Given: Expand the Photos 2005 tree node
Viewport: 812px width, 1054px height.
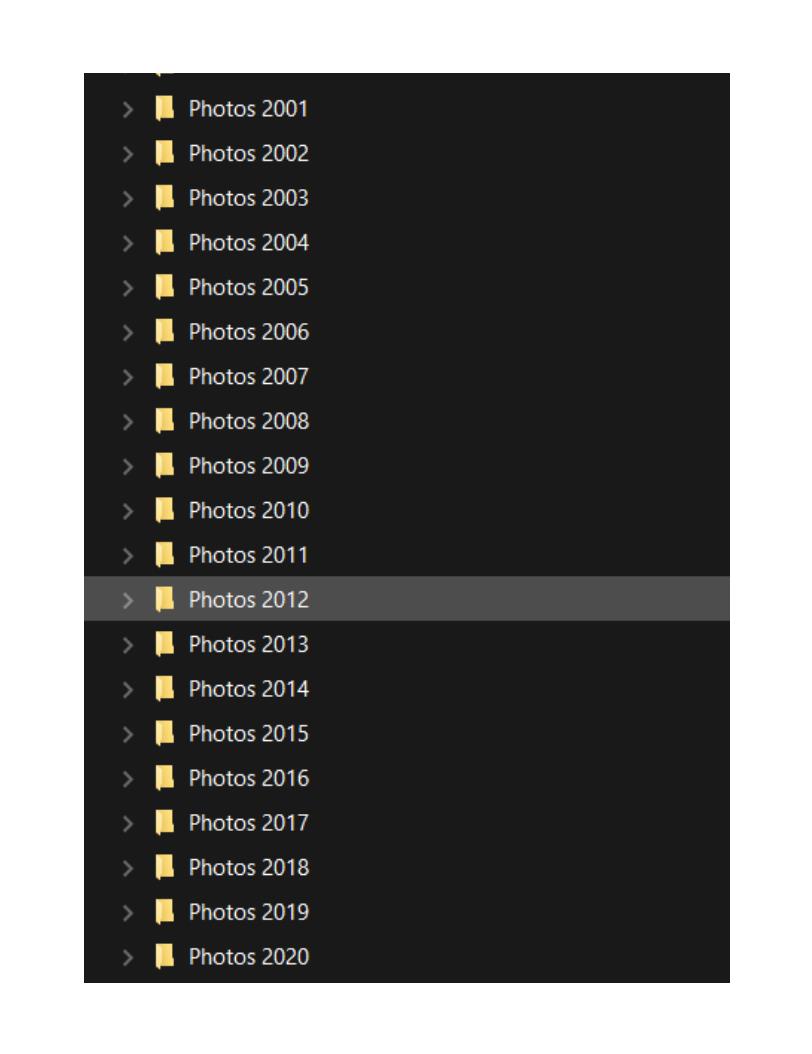Looking at the screenshot, I should (x=128, y=288).
